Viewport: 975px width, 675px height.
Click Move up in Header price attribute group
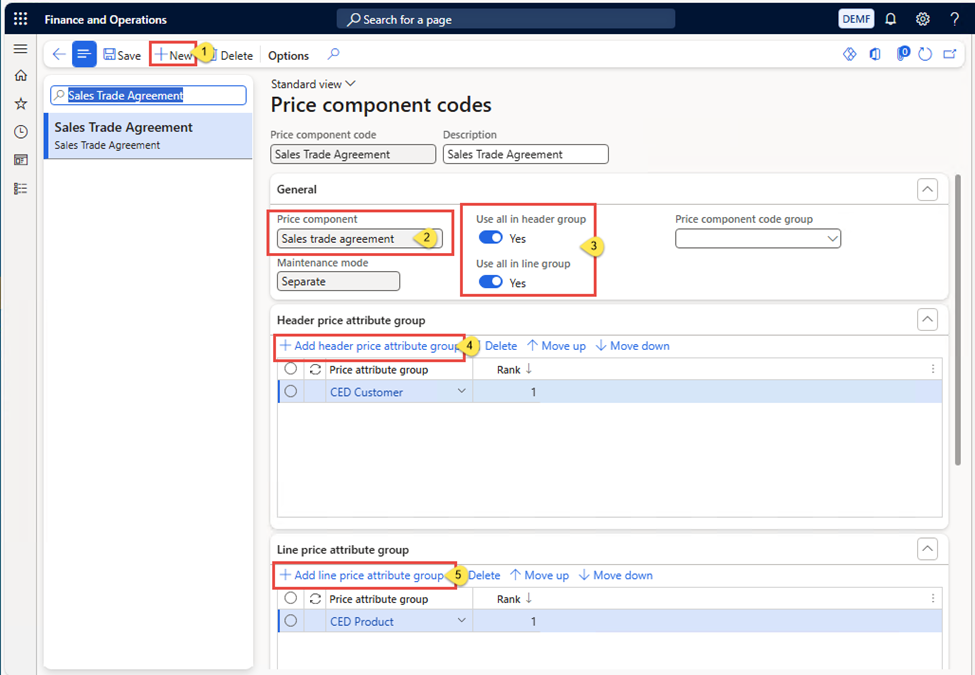point(557,346)
